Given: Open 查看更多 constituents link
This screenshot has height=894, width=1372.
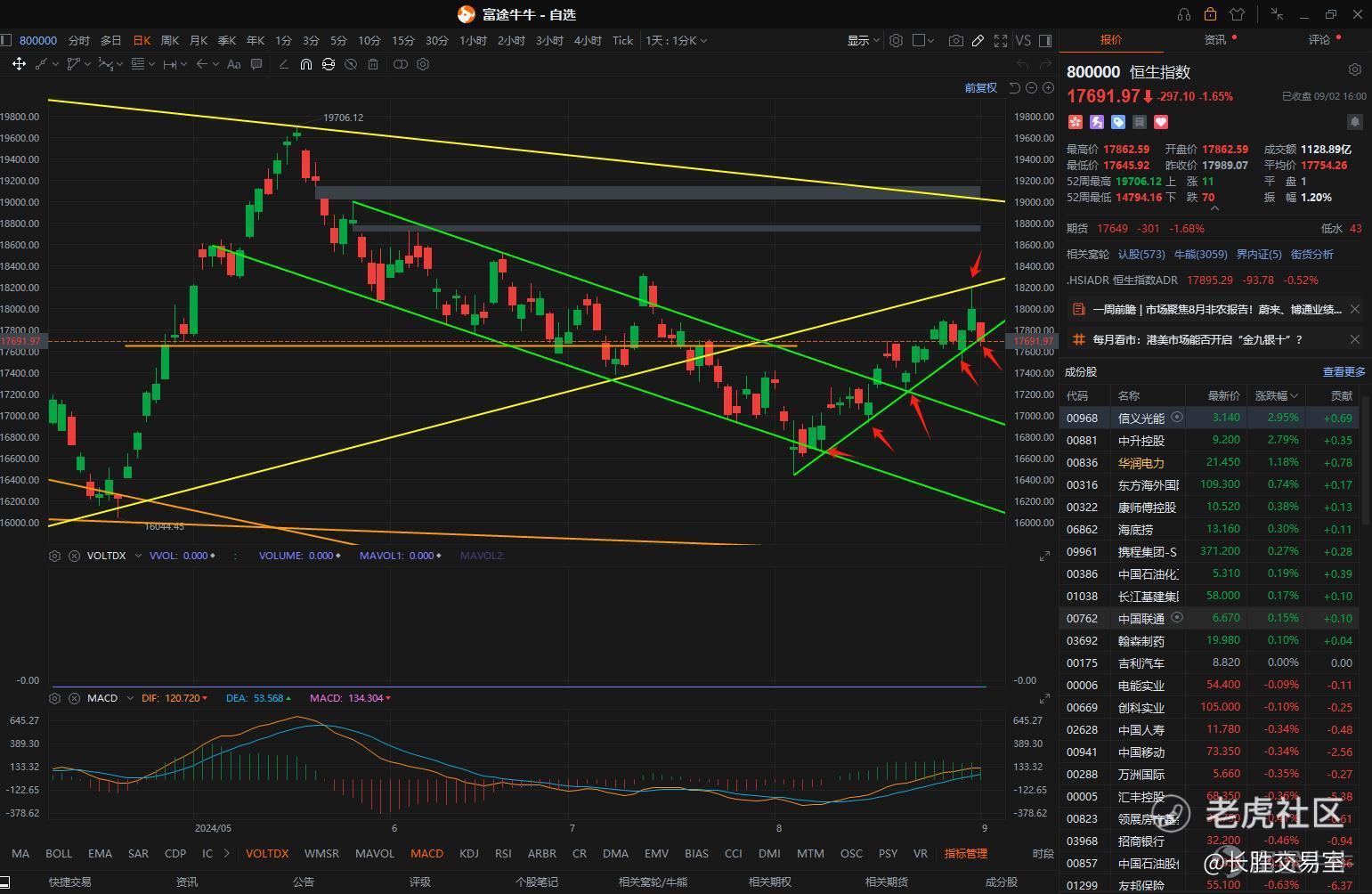Looking at the screenshot, I should point(1344,371).
